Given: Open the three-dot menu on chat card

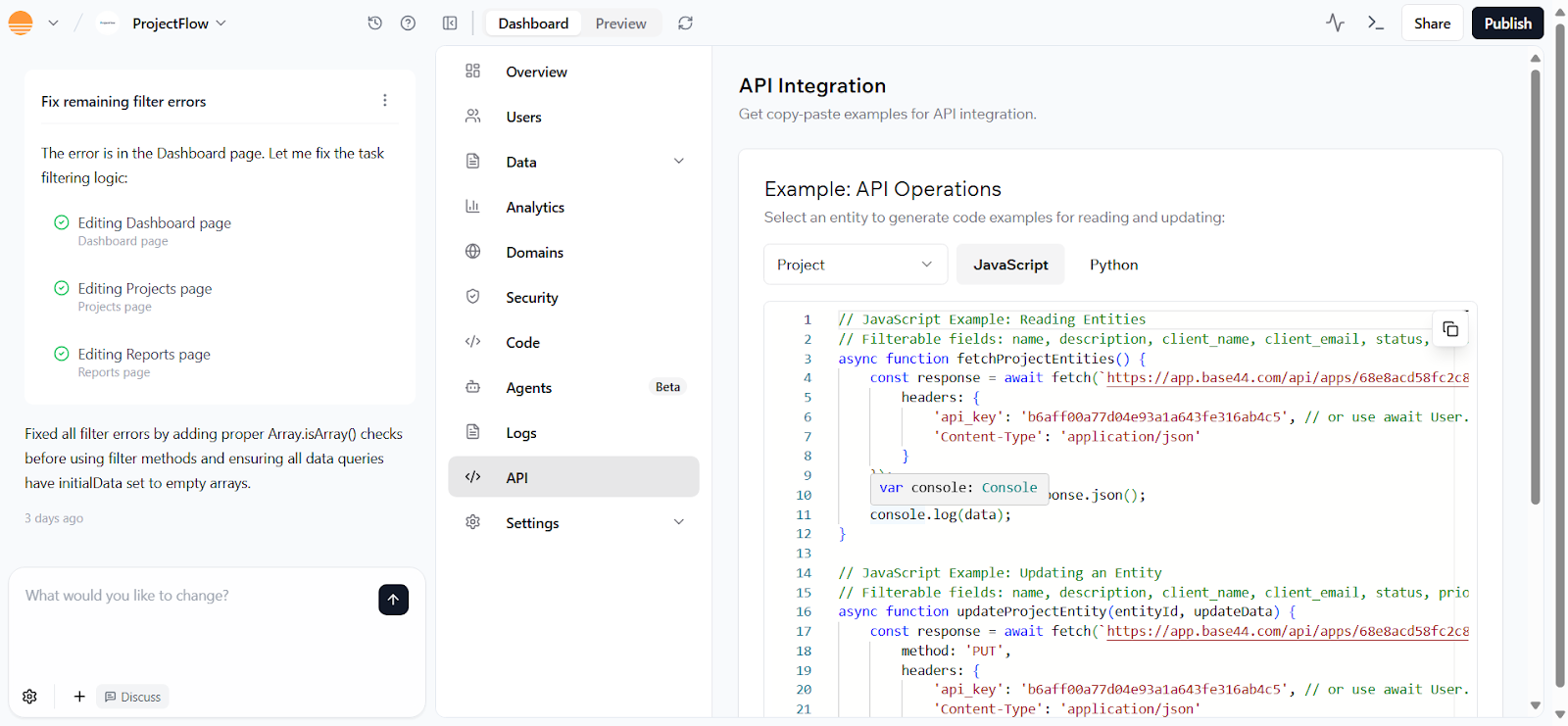Looking at the screenshot, I should [384, 100].
